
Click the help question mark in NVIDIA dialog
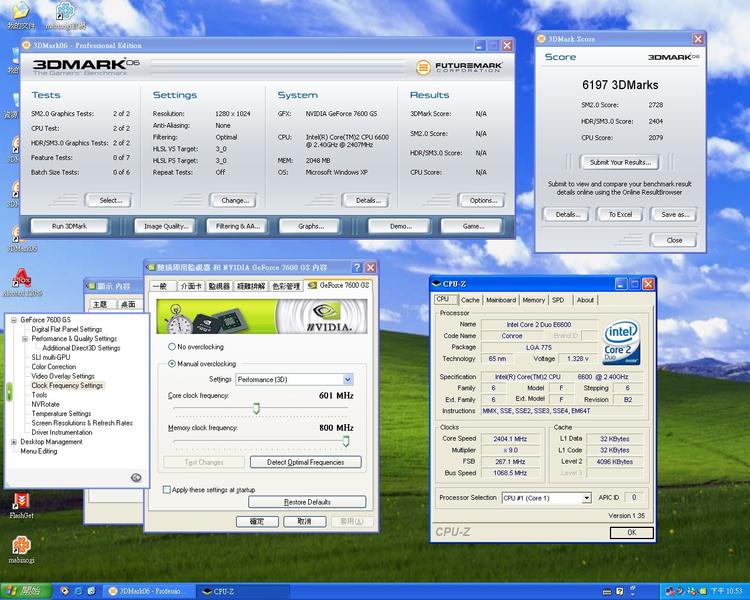(x=357, y=267)
